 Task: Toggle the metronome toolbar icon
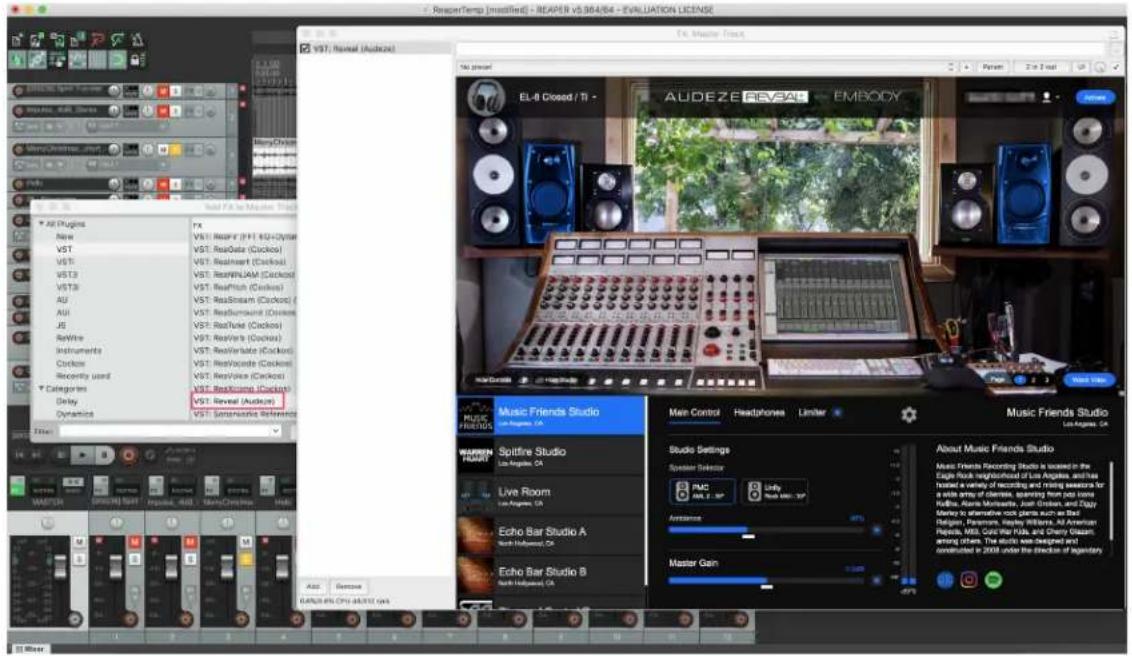tap(137, 40)
